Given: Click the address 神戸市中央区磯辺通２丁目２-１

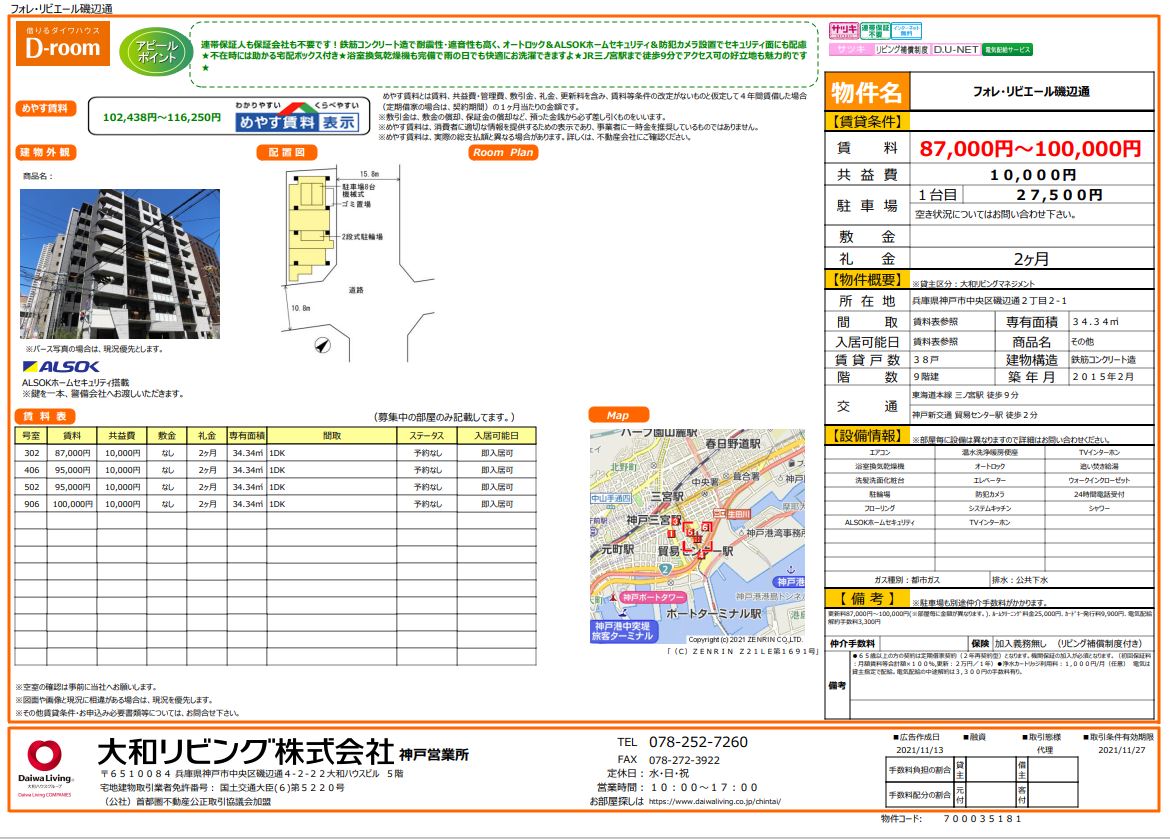Looking at the screenshot, I should point(989,301).
